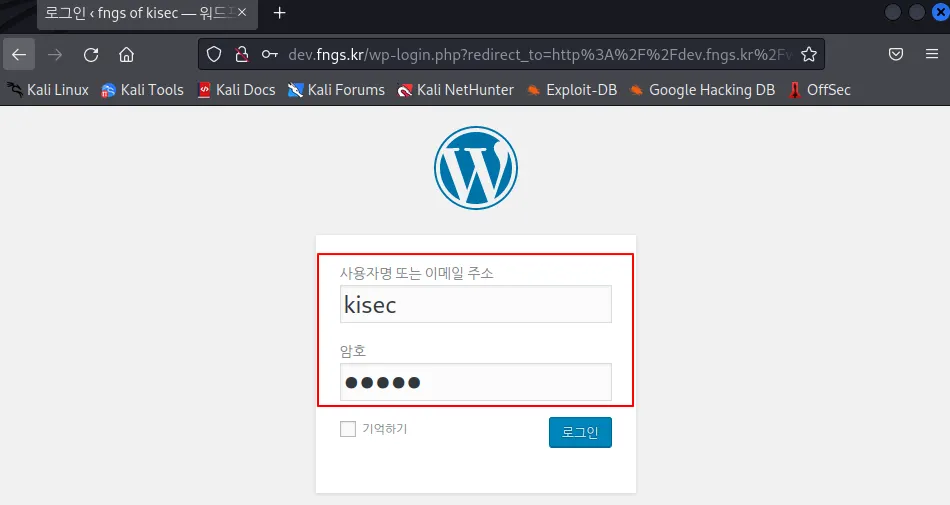Click the 암호 label

[353, 351]
